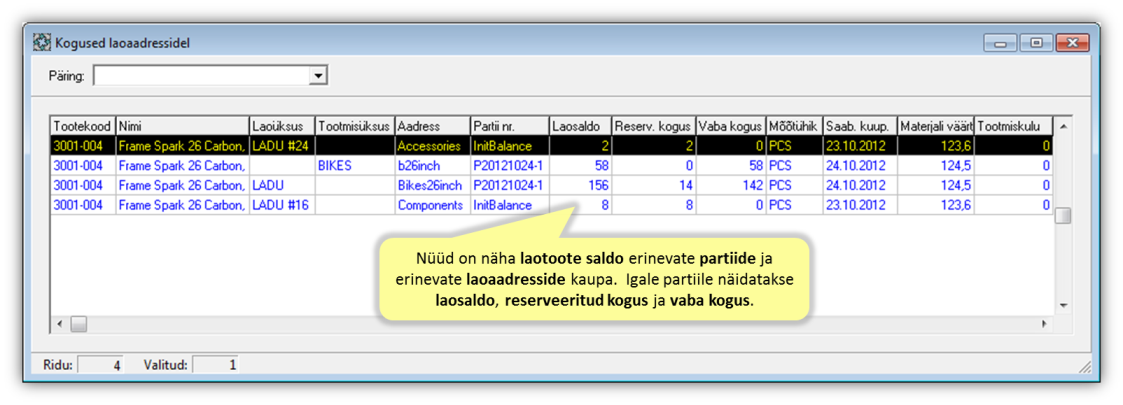
Task: Select the Components address cell
Action: pyautogui.click(x=433, y=205)
